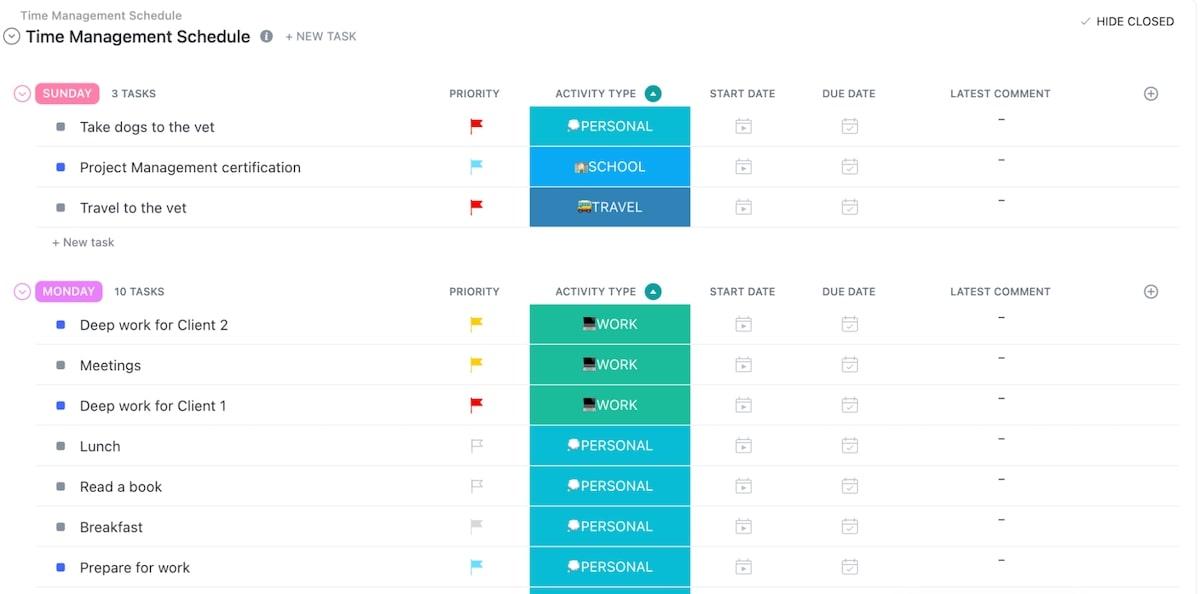Add a column using the plus icon in the Sunday header
1200x594 pixels.
click(x=1151, y=94)
